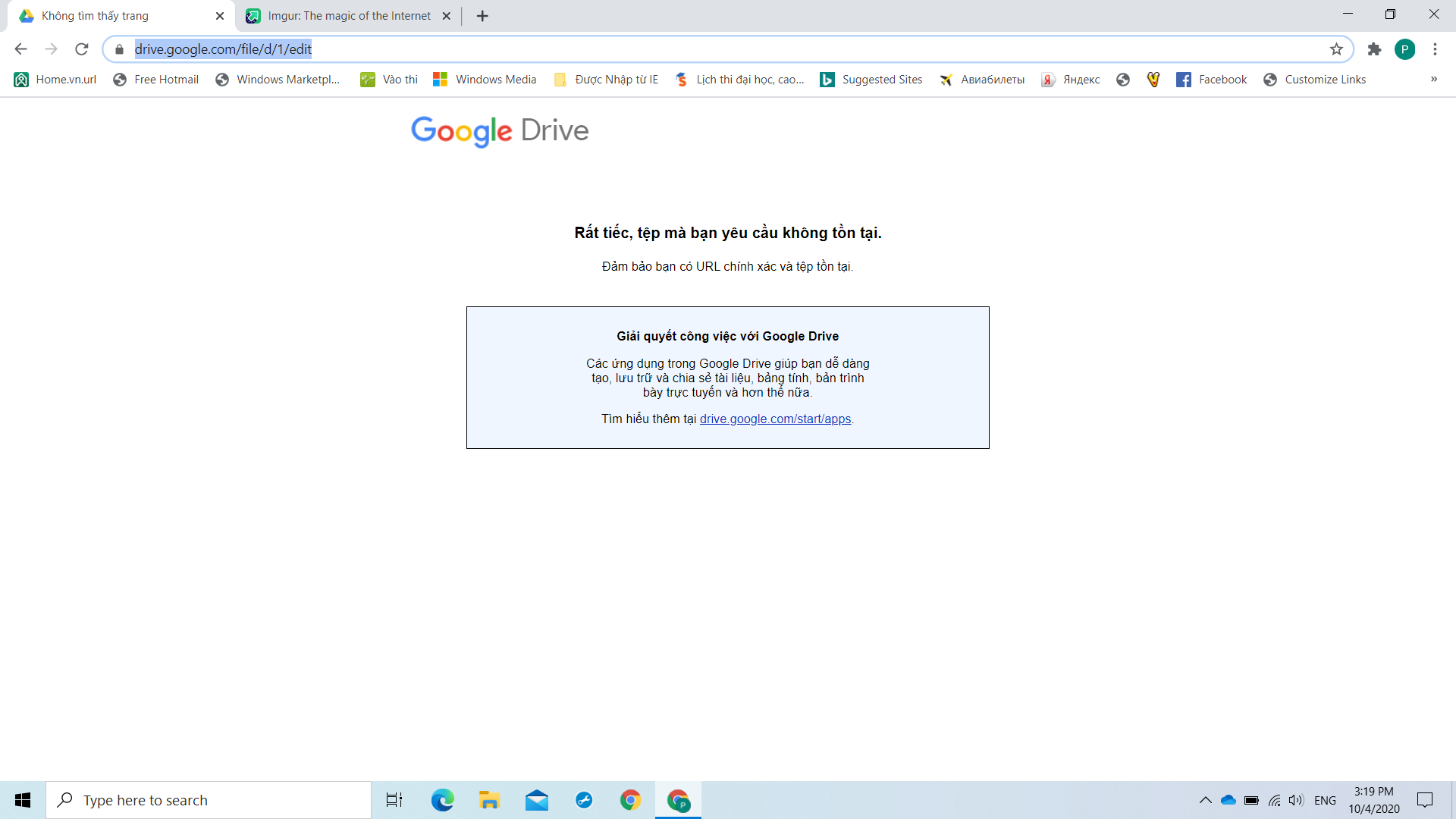Bookmark this page with star icon
Image resolution: width=1456 pixels, height=819 pixels.
pyautogui.click(x=1336, y=49)
